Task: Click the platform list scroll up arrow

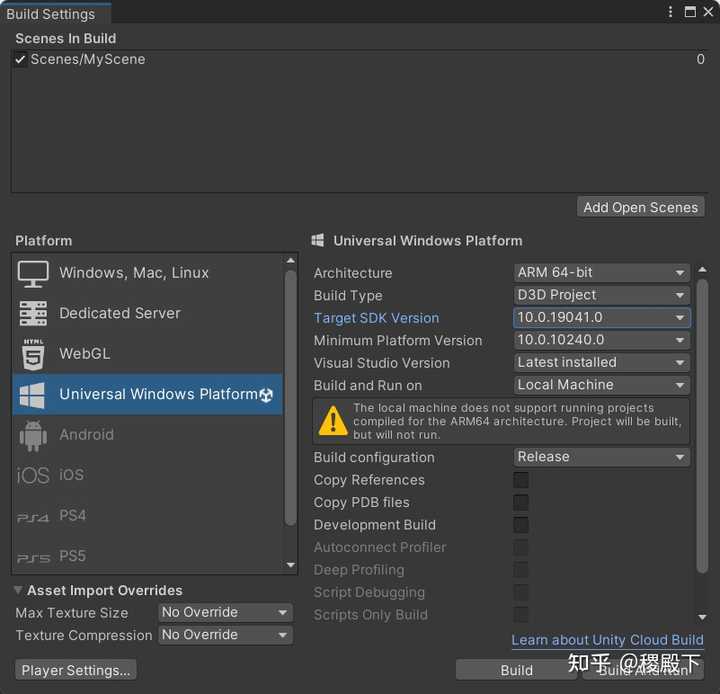Action: (x=290, y=261)
